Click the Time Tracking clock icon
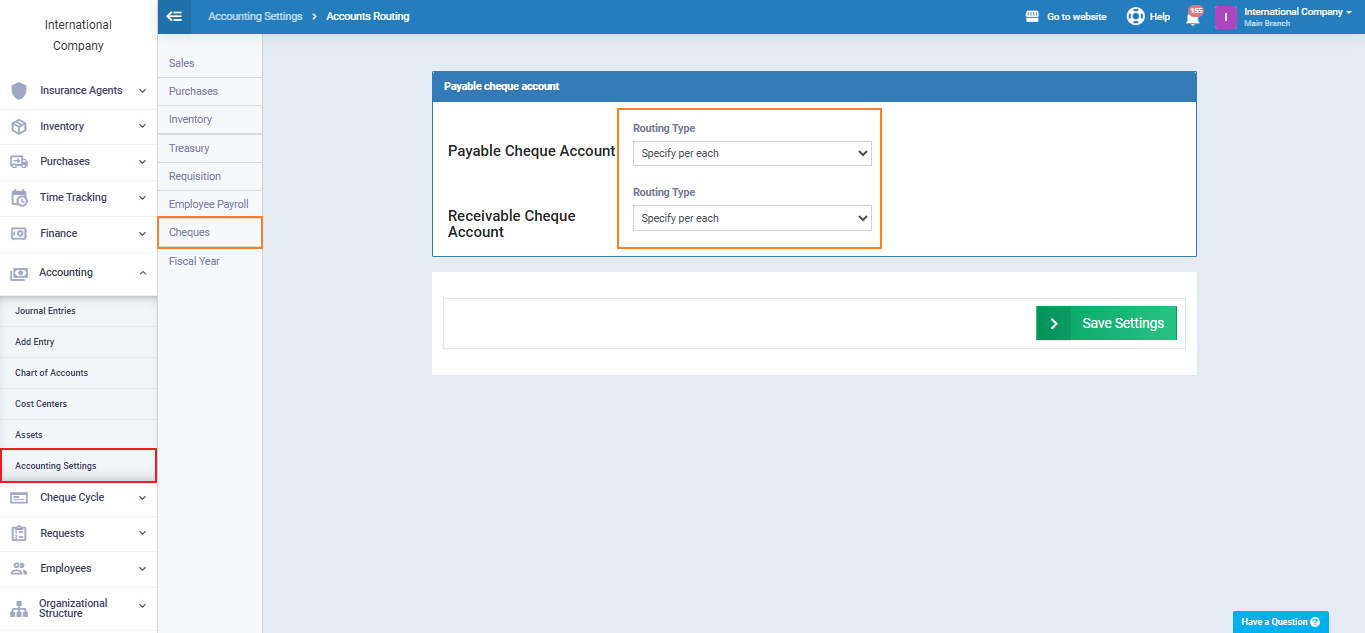The image size is (1365, 633). coord(19,198)
